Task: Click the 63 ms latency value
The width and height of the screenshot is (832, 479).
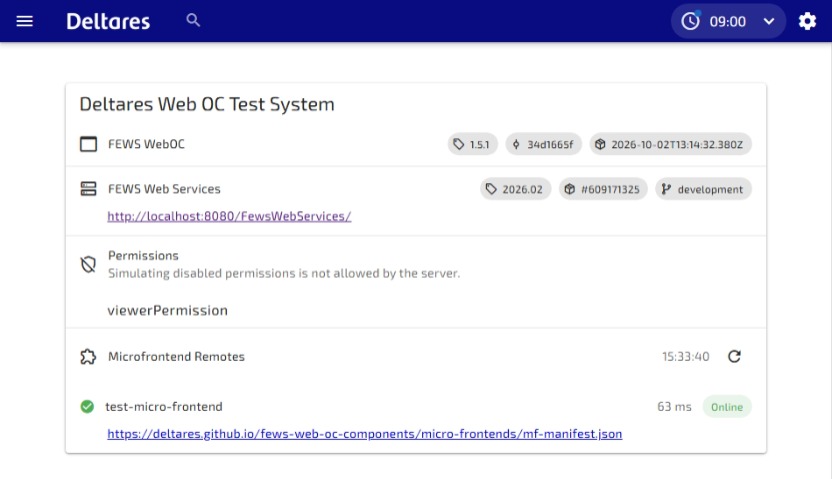Action: pyautogui.click(x=674, y=407)
